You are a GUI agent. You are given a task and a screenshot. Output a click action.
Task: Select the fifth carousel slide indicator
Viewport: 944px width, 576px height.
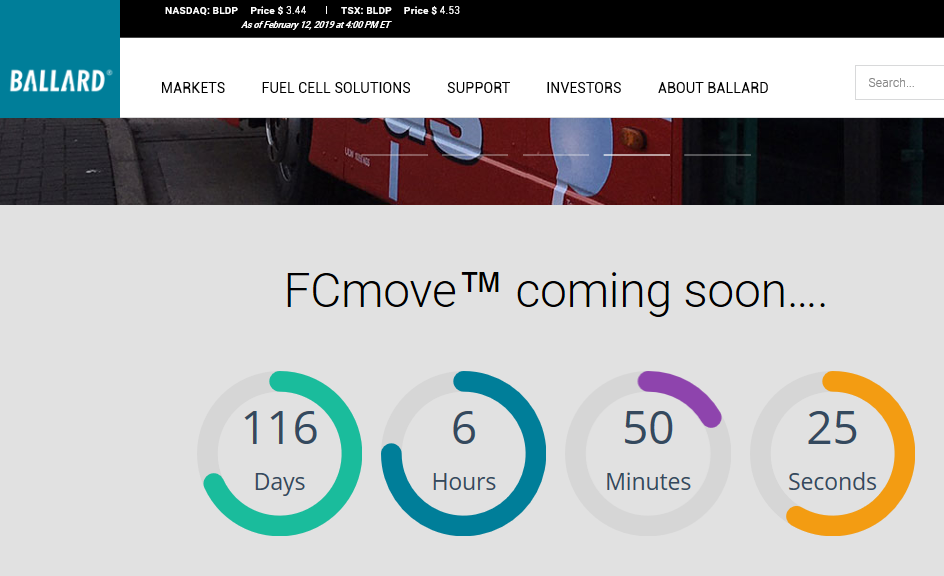tap(717, 155)
